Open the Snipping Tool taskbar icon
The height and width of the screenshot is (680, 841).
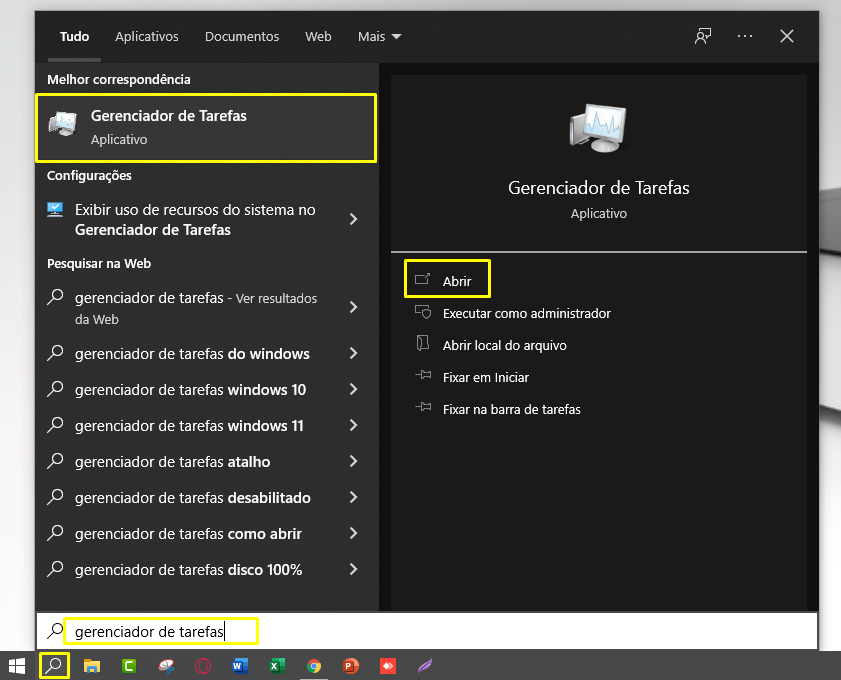point(166,666)
